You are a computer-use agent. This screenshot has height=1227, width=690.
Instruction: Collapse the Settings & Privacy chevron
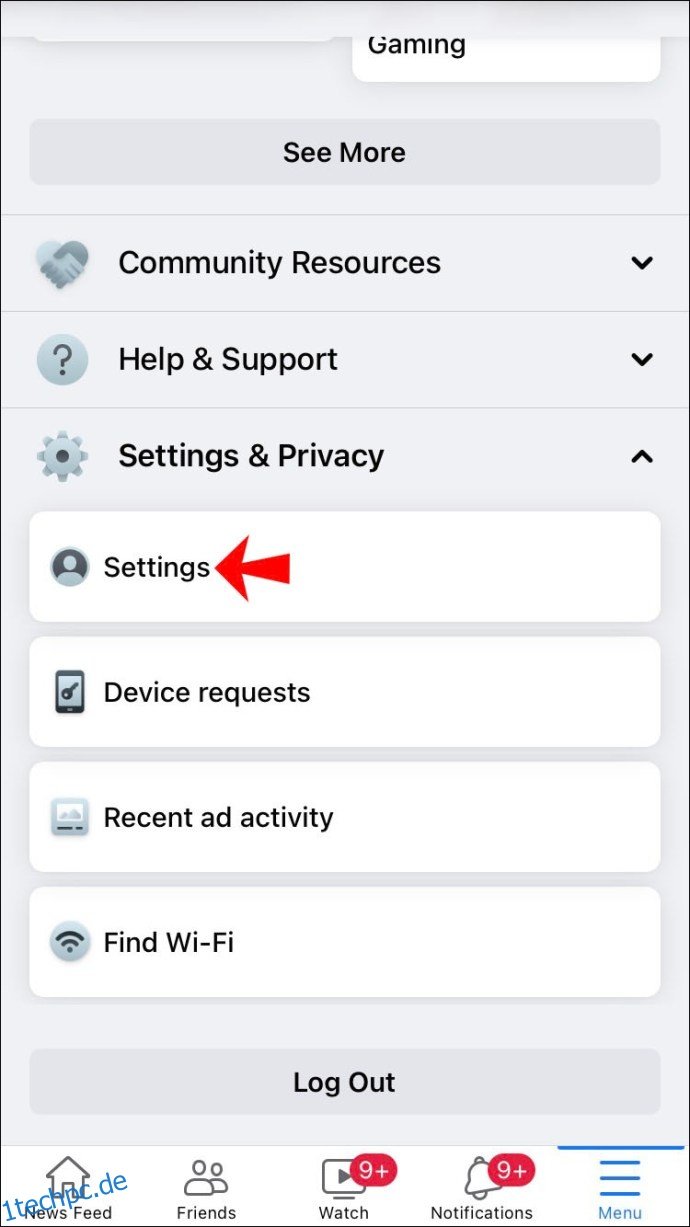(642, 456)
